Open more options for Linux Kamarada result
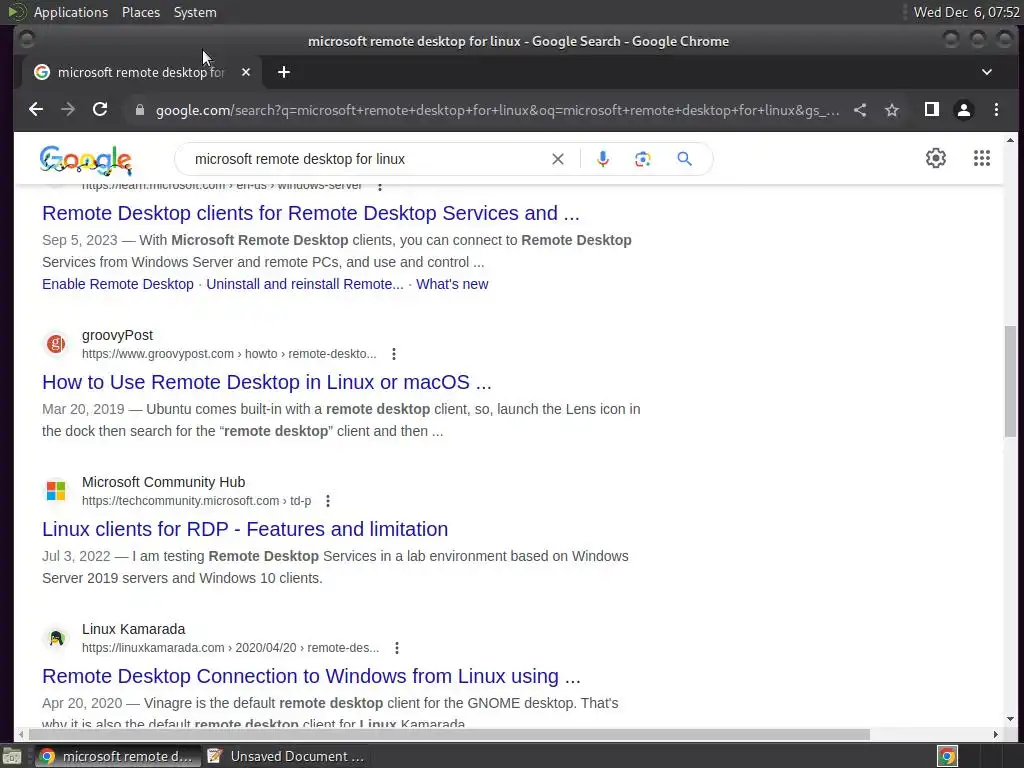This screenshot has height=768, width=1024. click(x=397, y=648)
